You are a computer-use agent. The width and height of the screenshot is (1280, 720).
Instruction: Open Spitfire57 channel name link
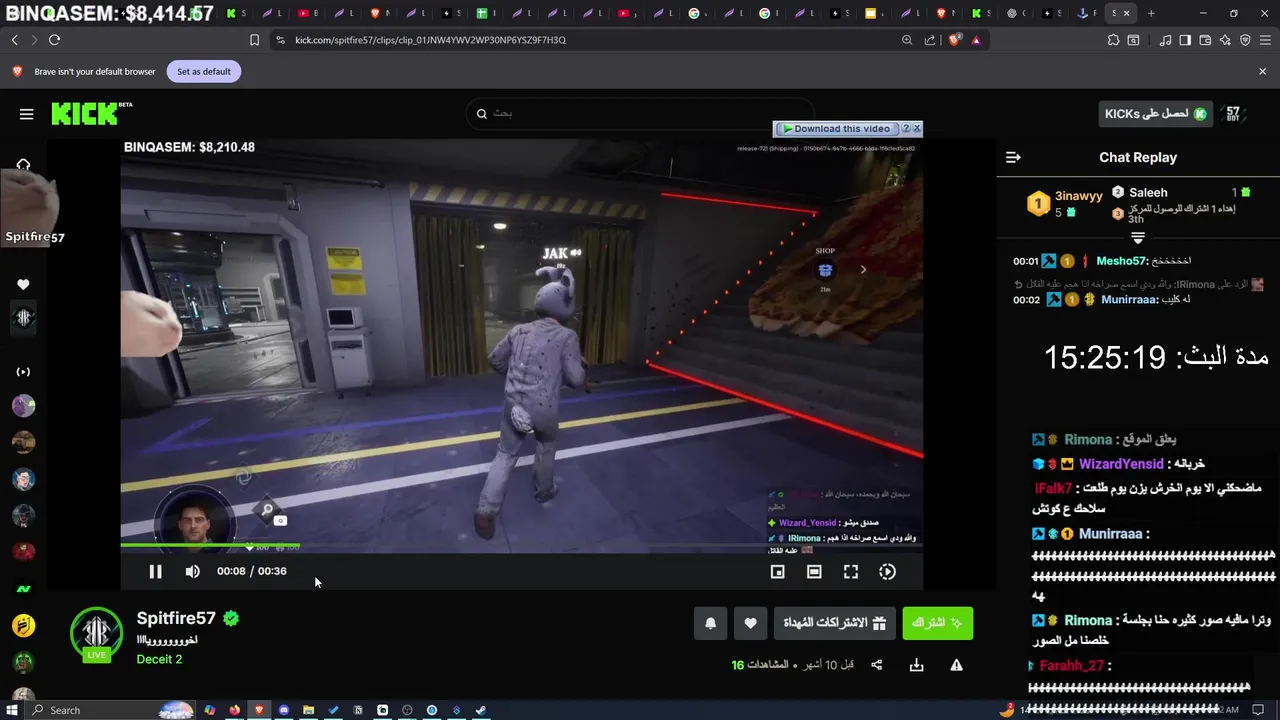point(176,618)
